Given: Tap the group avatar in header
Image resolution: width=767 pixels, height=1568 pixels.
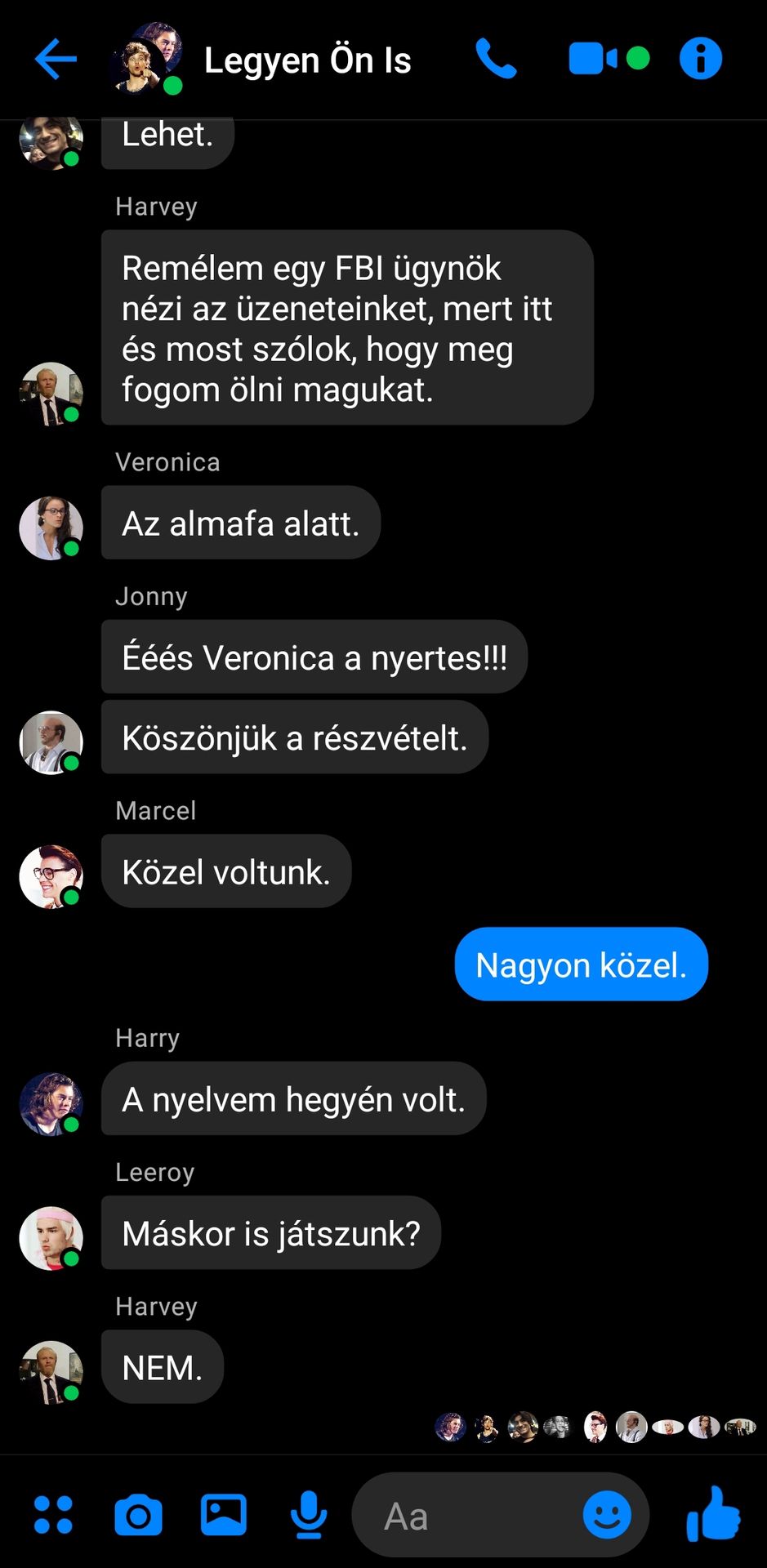Looking at the screenshot, I should point(146,59).
